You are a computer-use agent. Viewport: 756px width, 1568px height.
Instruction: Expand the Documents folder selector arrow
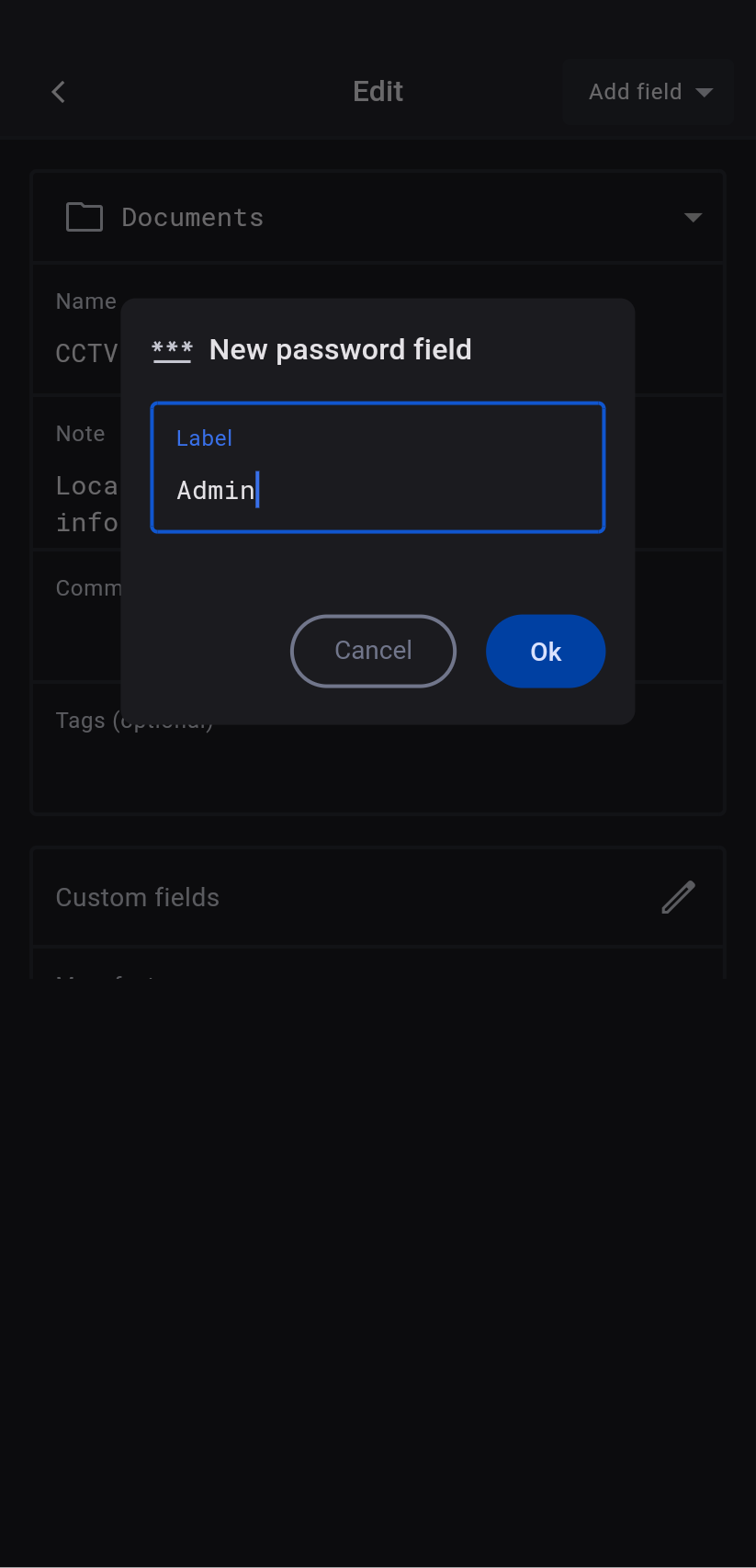point(693,218)
